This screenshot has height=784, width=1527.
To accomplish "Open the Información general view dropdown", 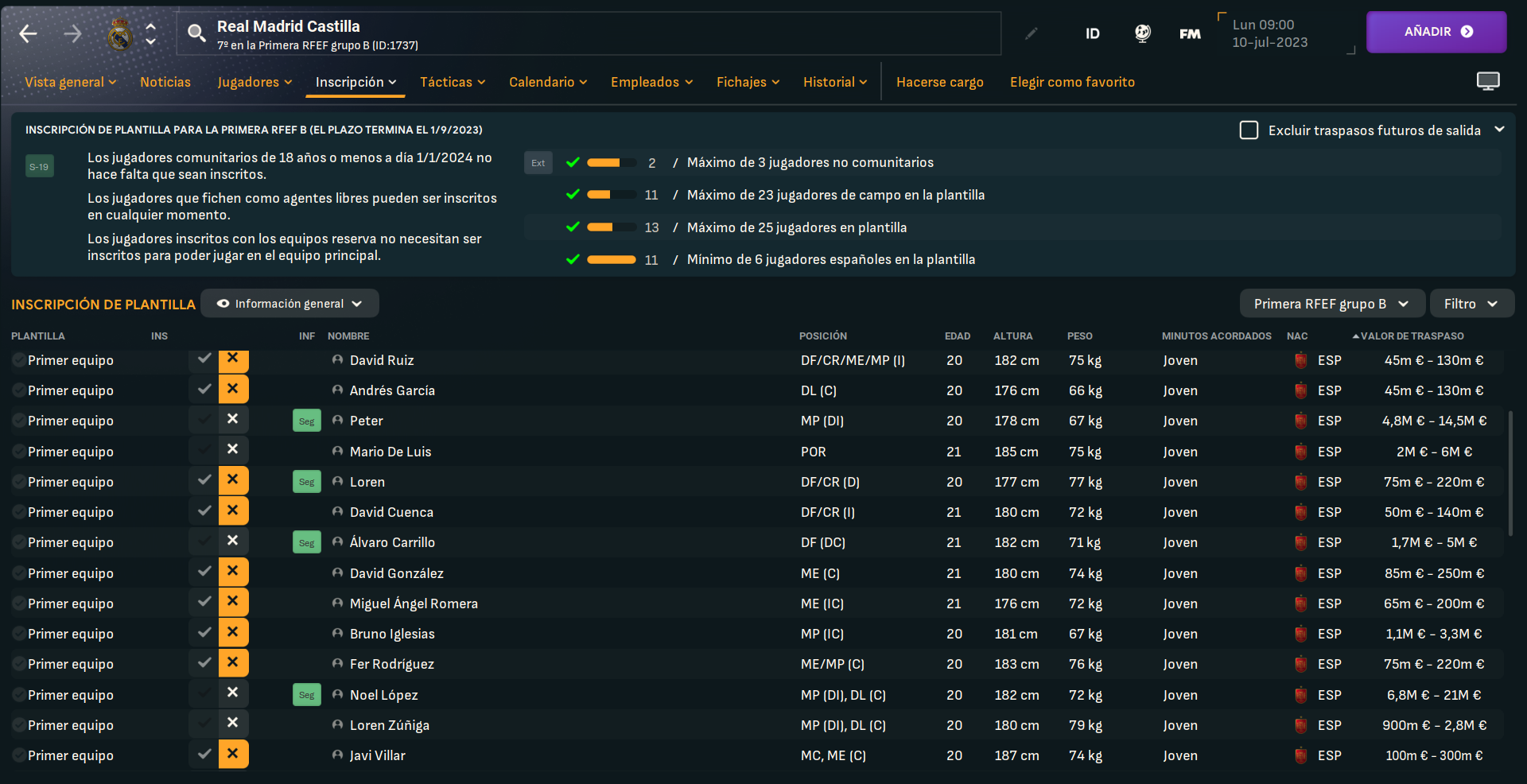I will [289, 304].
